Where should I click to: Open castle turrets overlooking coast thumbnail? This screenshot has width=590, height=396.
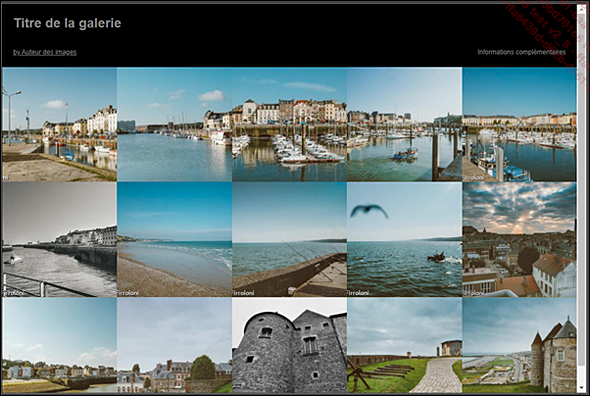pyautogui.click(x=519, y=346)
